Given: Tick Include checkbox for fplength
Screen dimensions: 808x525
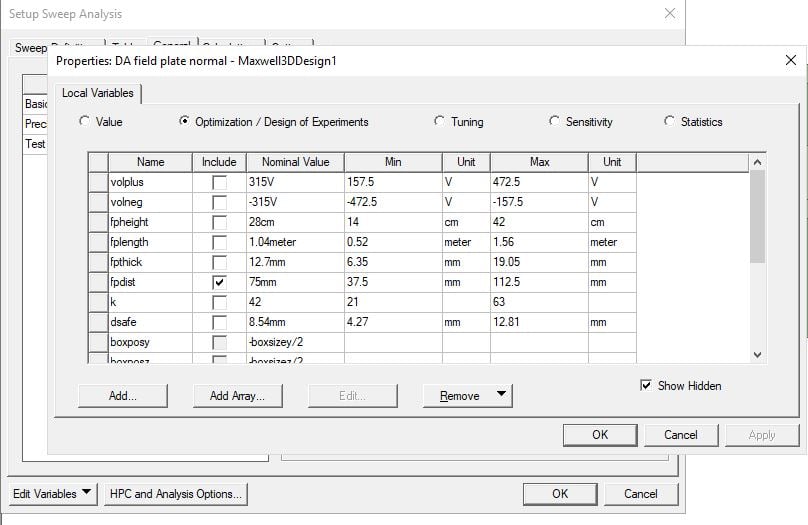Looking at the screenshot, I should [220, 243].
